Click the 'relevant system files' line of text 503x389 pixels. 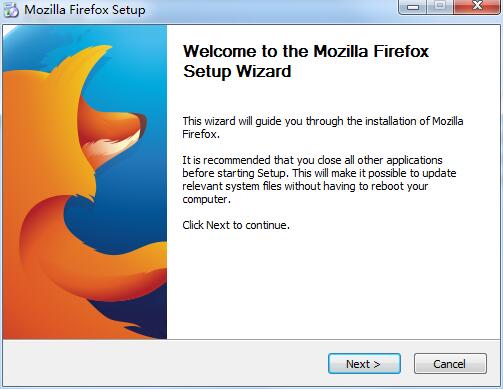(x=305, y=186)
